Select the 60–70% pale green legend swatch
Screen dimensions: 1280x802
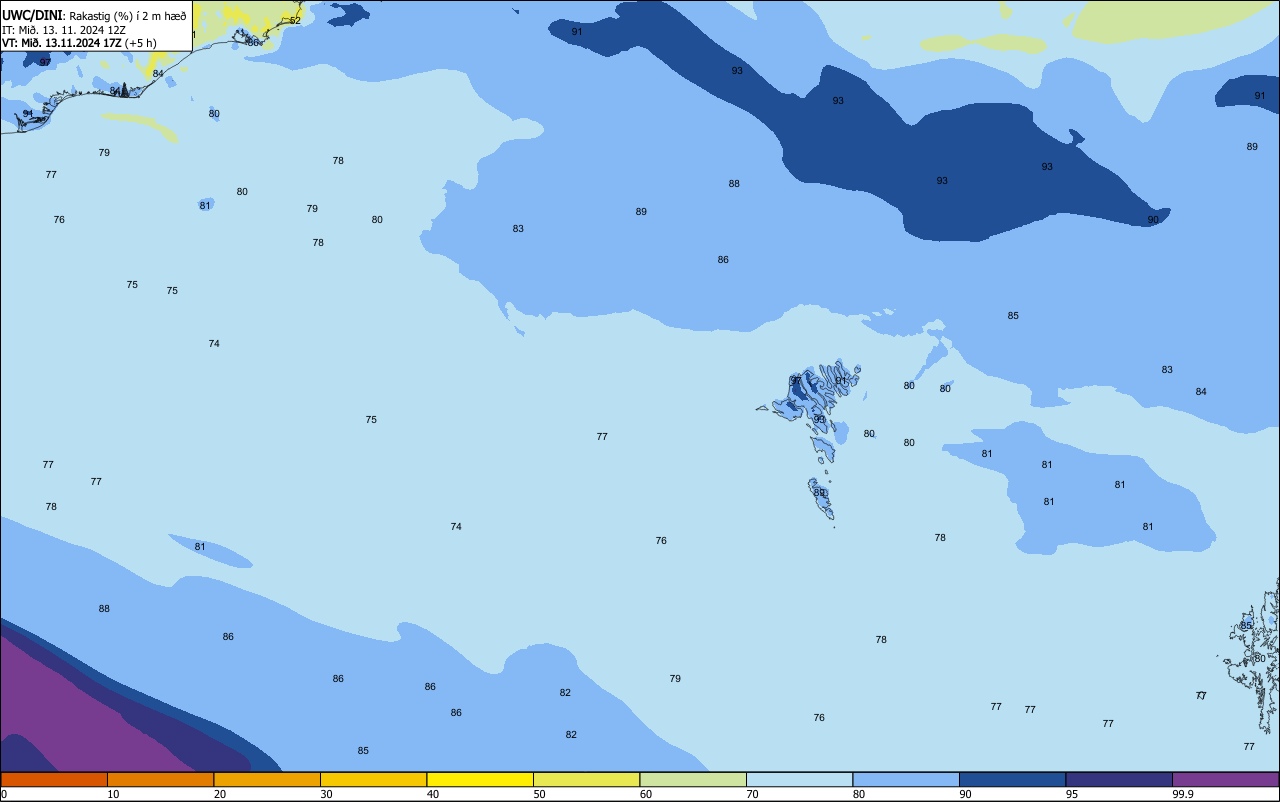[693, 779]
